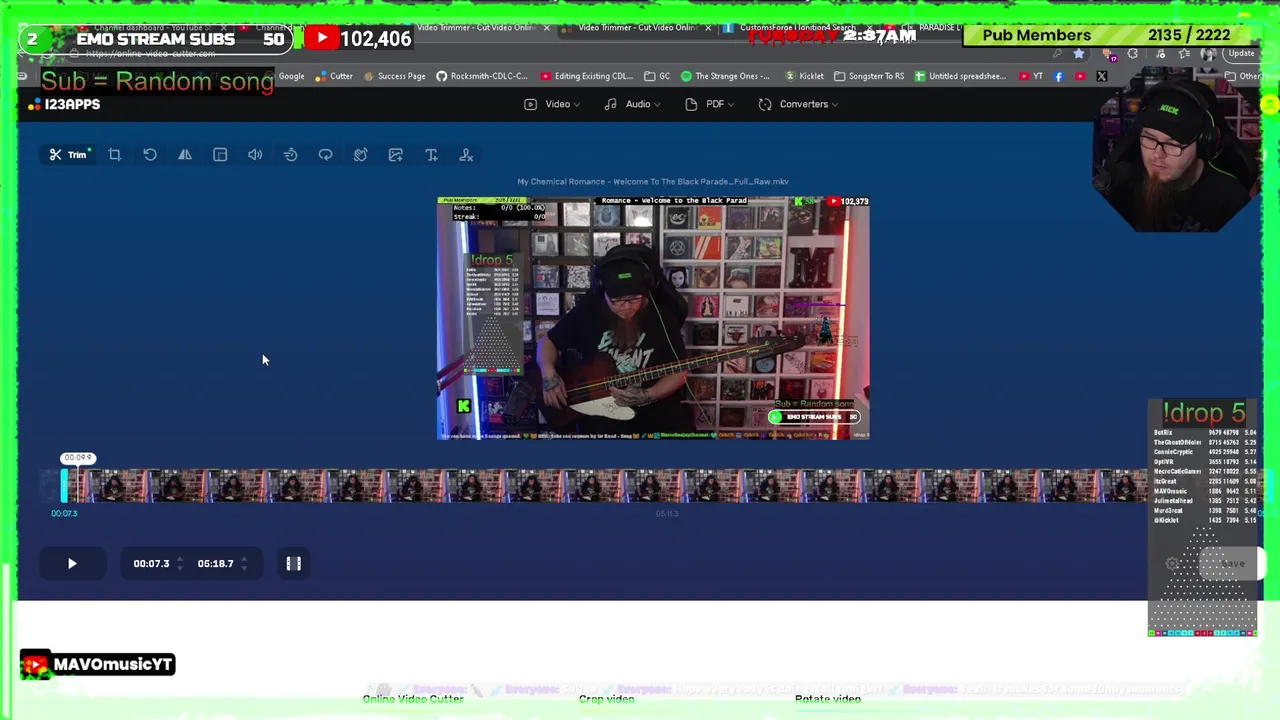Open the Rotate video link

[x=828, y=699]
